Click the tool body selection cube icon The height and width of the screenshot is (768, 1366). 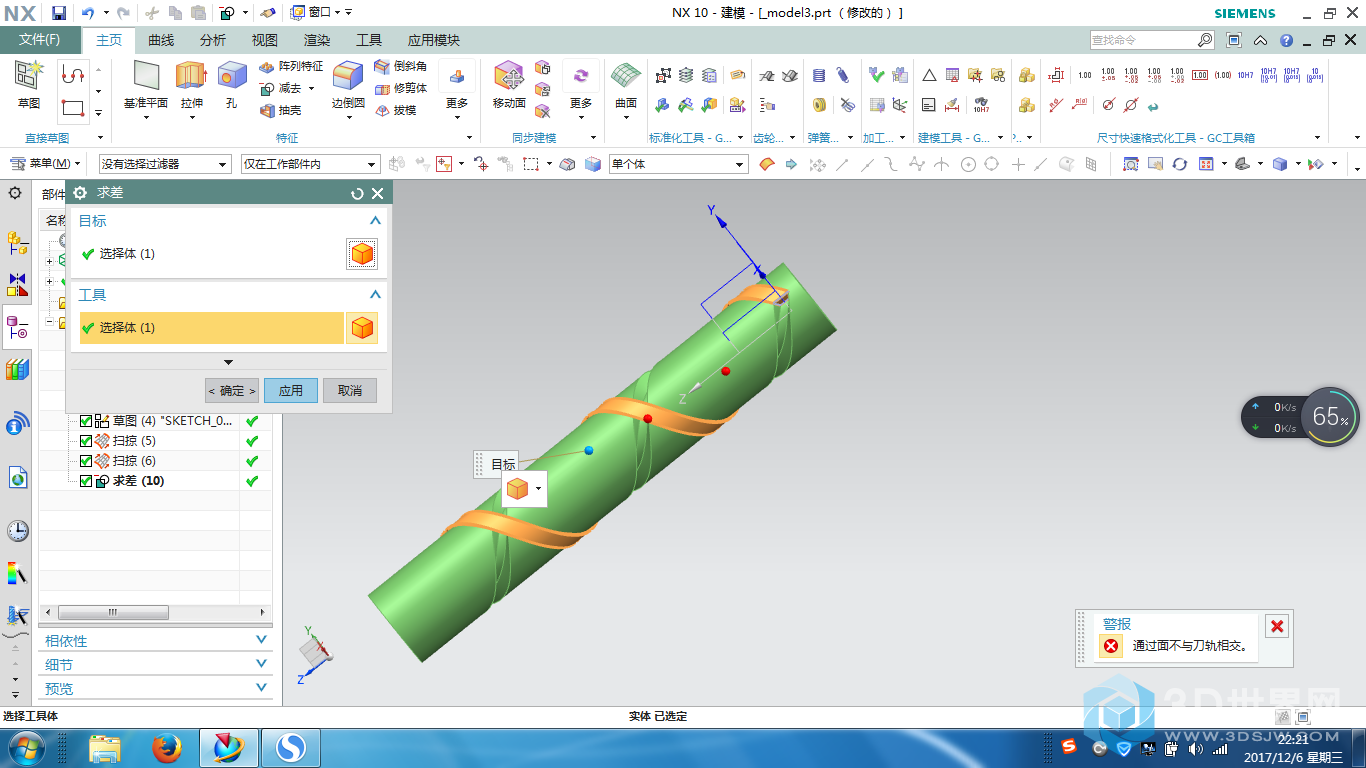tap(362, 328)
